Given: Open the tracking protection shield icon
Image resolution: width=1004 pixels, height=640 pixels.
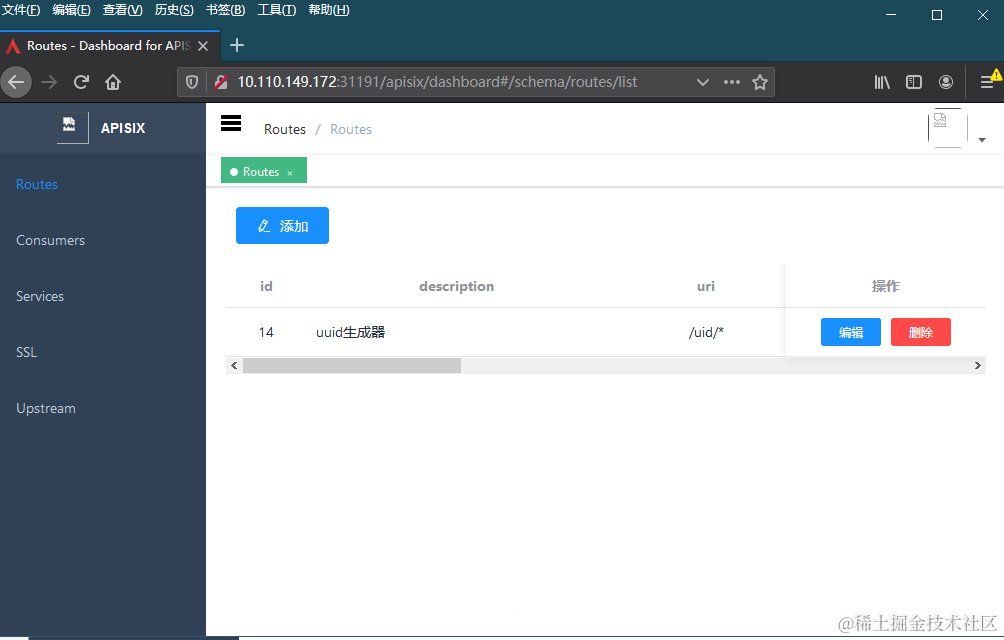Looking at the screenshot, I should (x=191, y=82).
